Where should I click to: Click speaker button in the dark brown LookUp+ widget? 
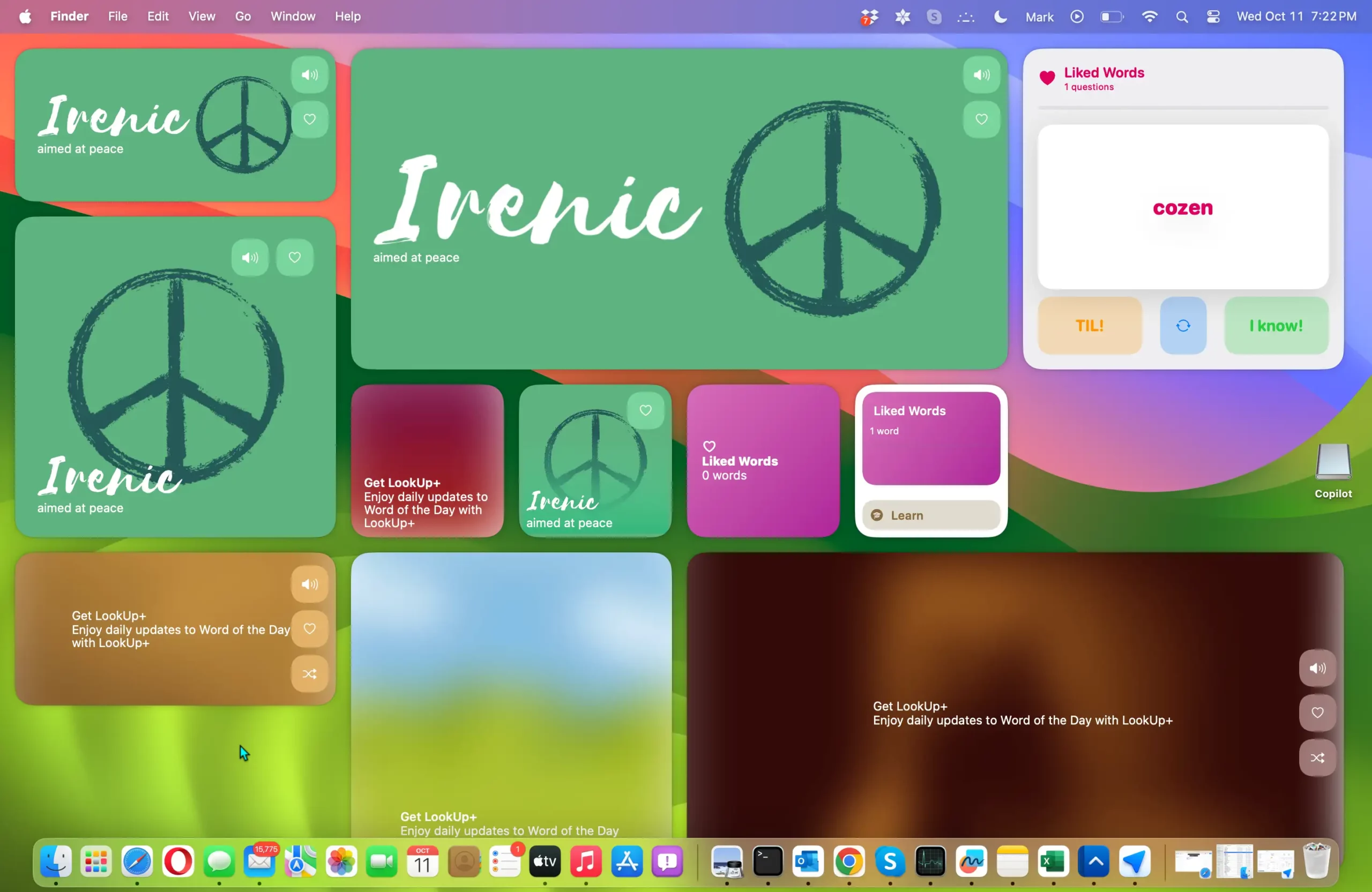(1317, 669)
